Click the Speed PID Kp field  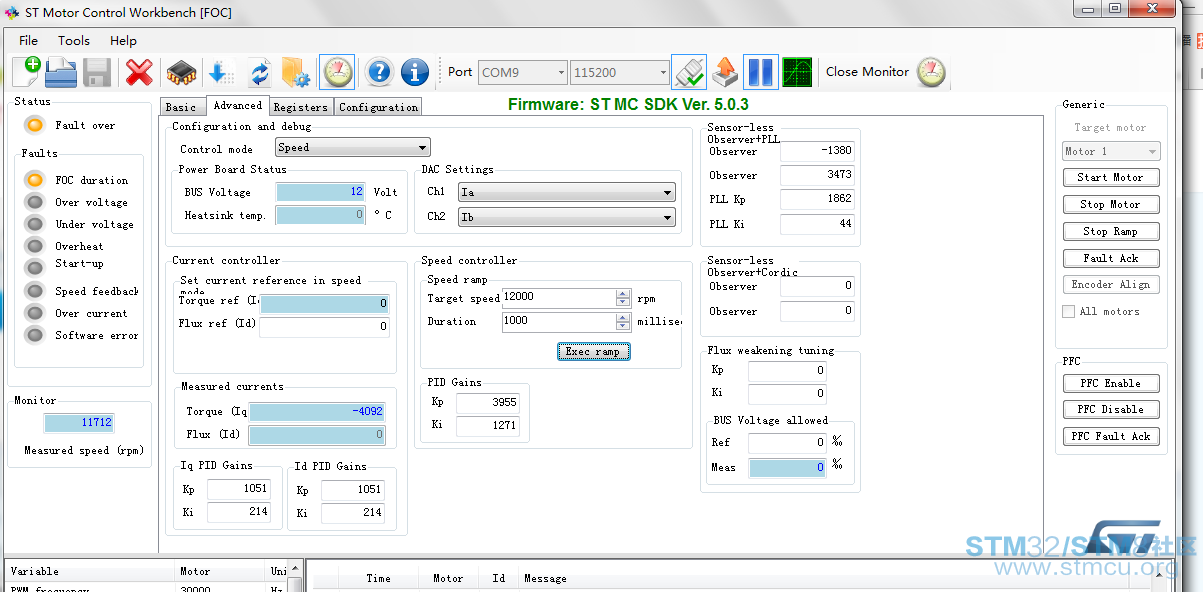(x=487, y=403)
